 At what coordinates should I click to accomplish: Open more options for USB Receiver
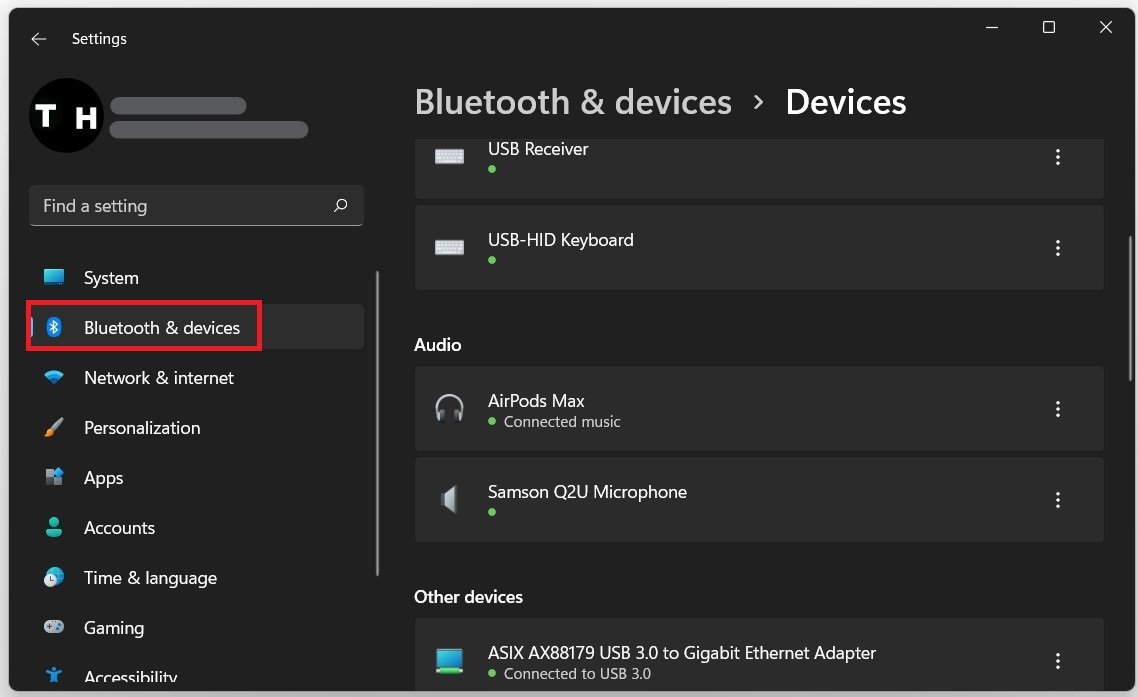pyautogui.click(x=1057, y=157)
